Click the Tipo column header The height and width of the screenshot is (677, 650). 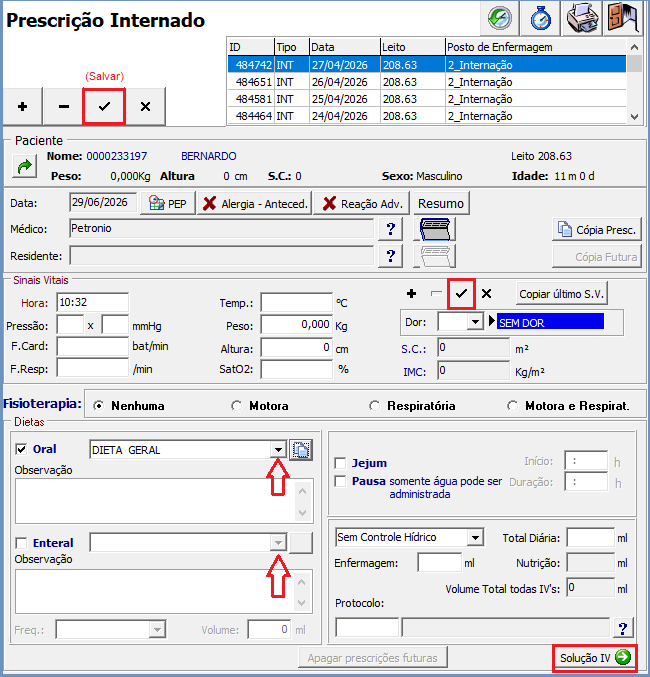[x=292, y=47]
